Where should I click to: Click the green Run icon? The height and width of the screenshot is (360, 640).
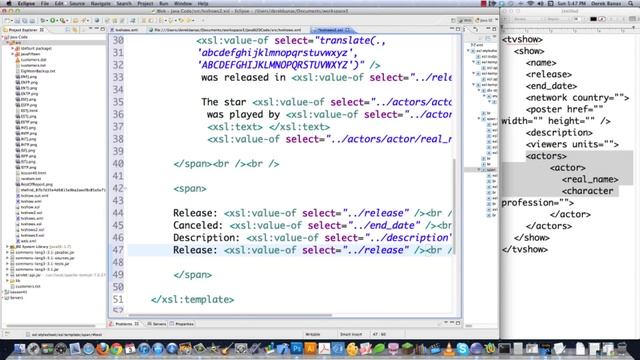click(x=52, y=20)
